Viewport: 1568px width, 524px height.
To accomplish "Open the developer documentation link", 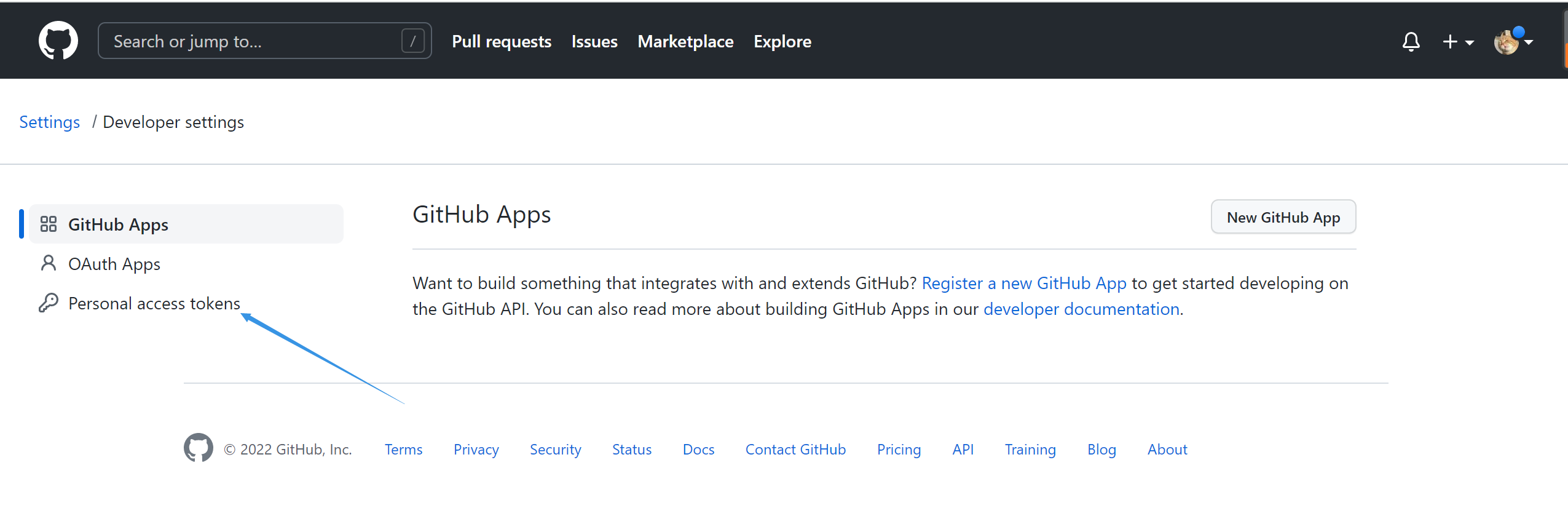I will (1081, 309).
